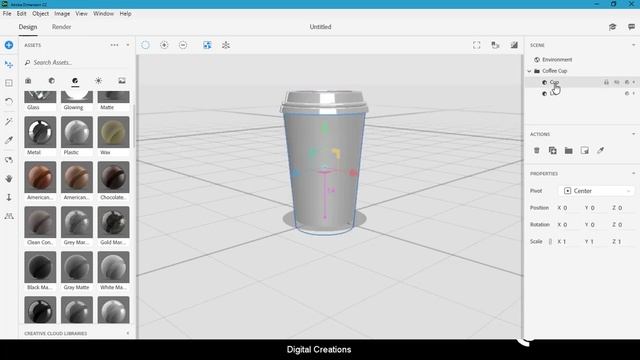Screen dimensions: 640x360
Task: Choose the Gray Matte material thumbnail
Action: point(77,267)
